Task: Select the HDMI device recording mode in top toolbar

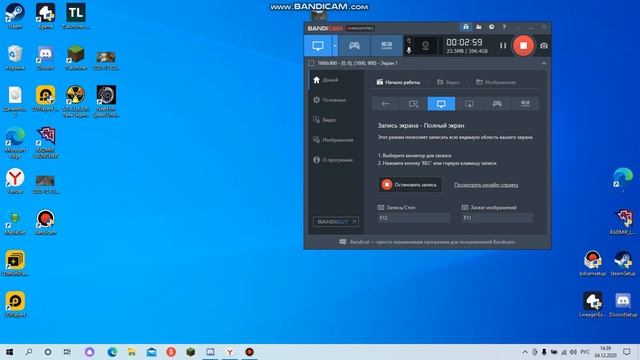Action: tap(386, 46)
